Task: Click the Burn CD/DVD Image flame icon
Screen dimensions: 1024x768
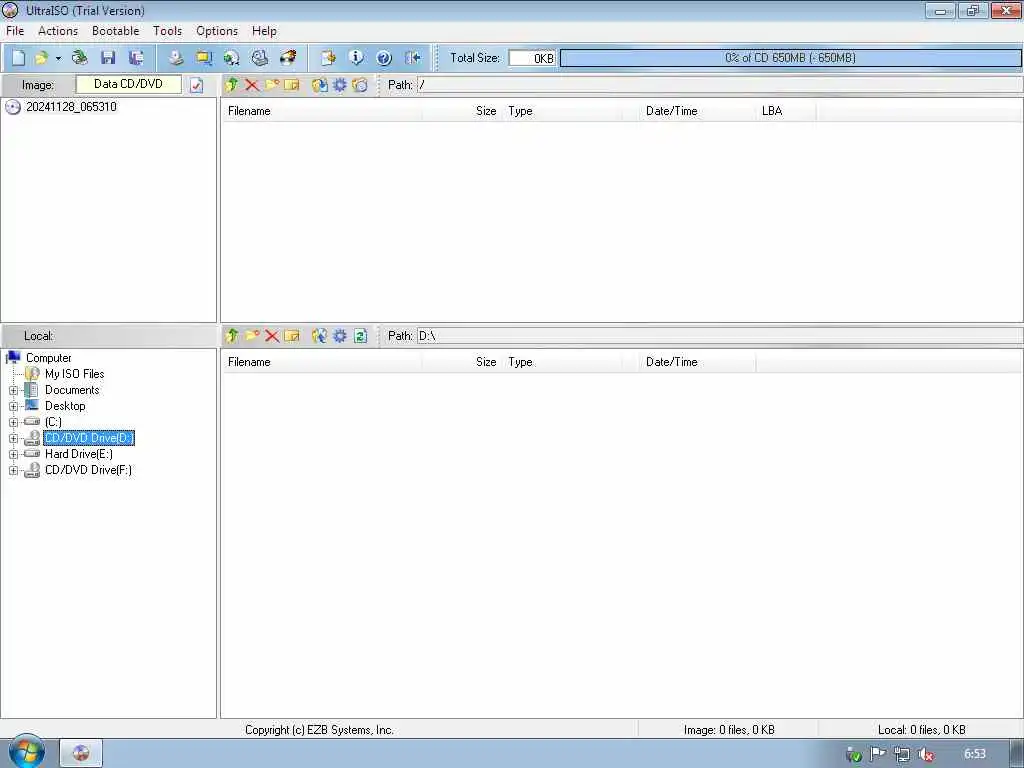Action: tap(287, 58)
